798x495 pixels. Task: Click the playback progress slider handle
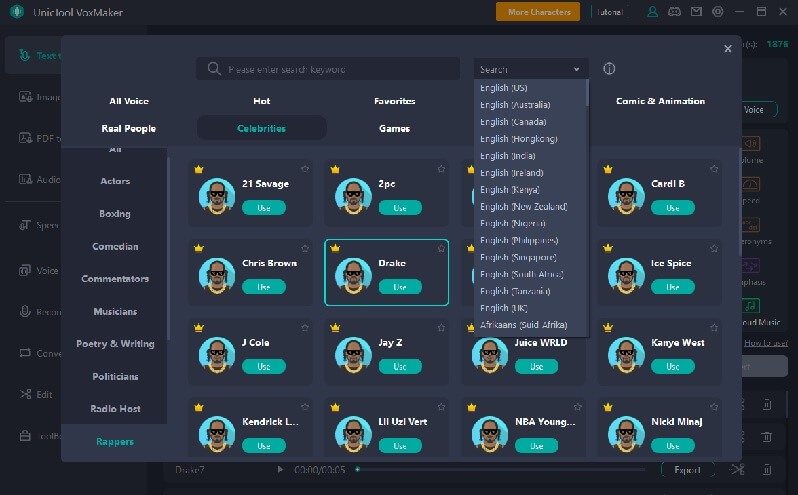pyautogui.click(x=358, y=469)
